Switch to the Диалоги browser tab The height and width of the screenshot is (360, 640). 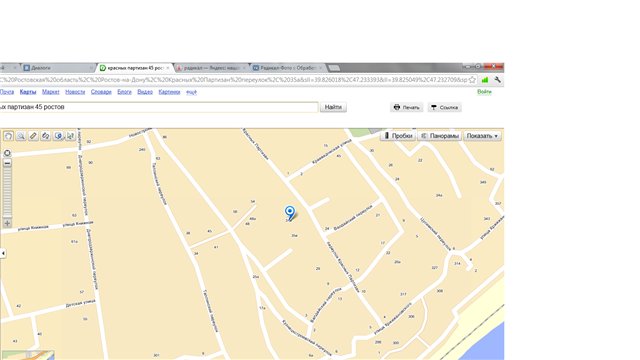(57, 68)
